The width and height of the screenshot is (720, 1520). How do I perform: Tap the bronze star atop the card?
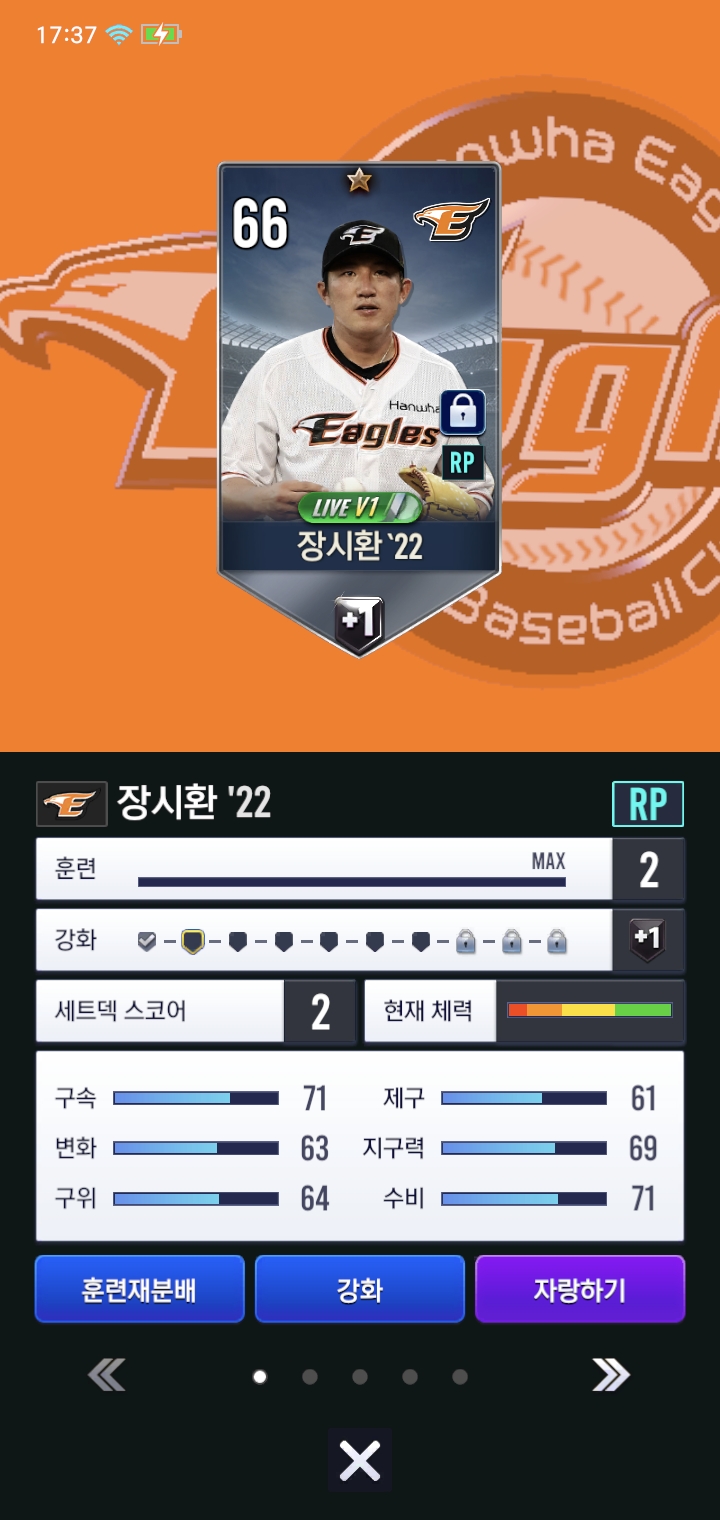pos(359,180)
